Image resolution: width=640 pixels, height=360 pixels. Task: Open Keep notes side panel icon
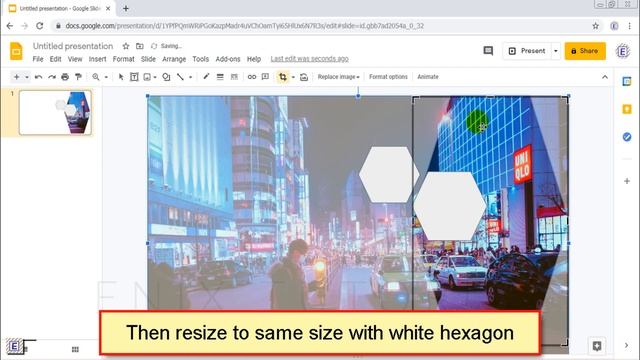coord(627,109)
